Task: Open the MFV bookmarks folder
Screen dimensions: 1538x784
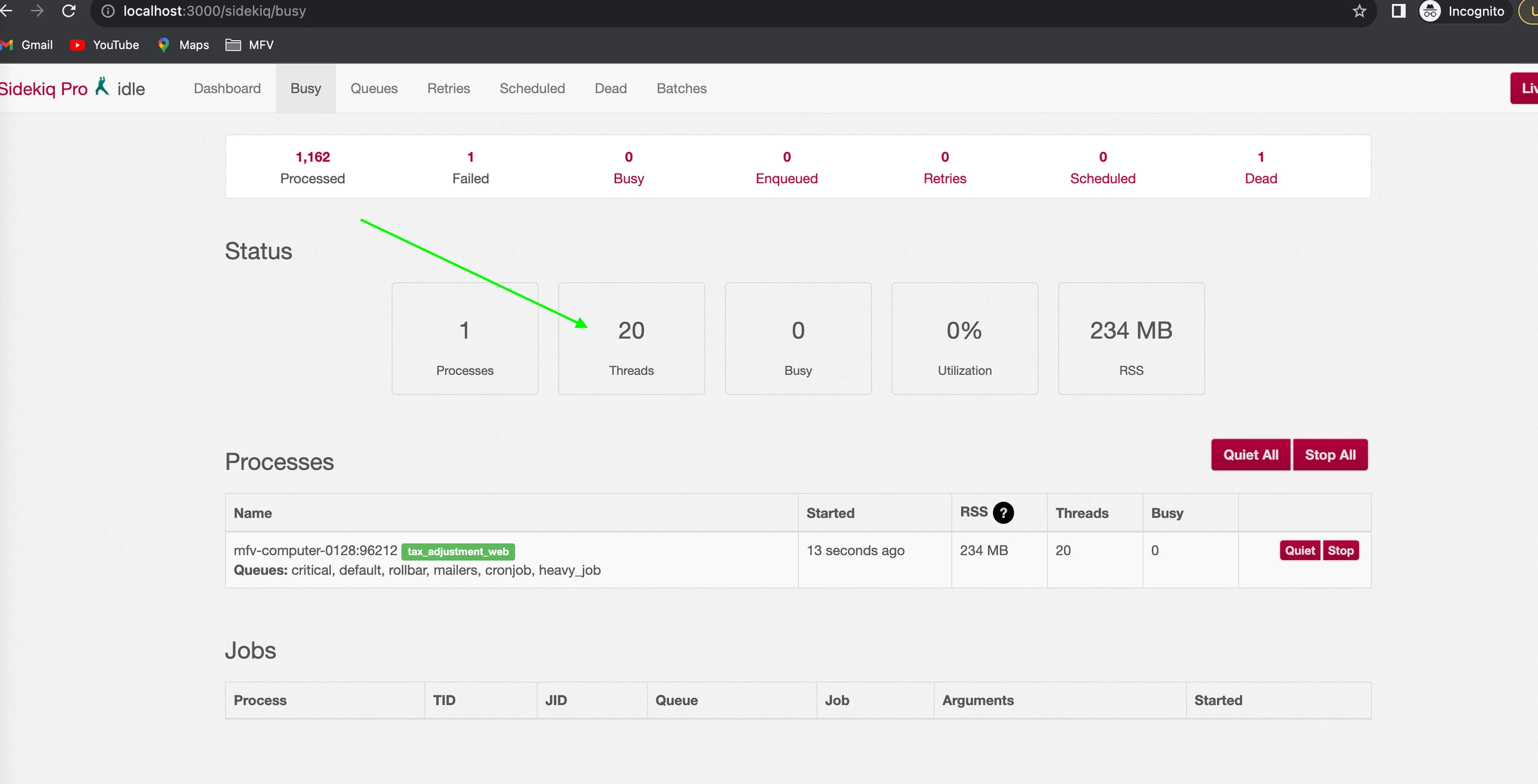Action: click(249, 45)
